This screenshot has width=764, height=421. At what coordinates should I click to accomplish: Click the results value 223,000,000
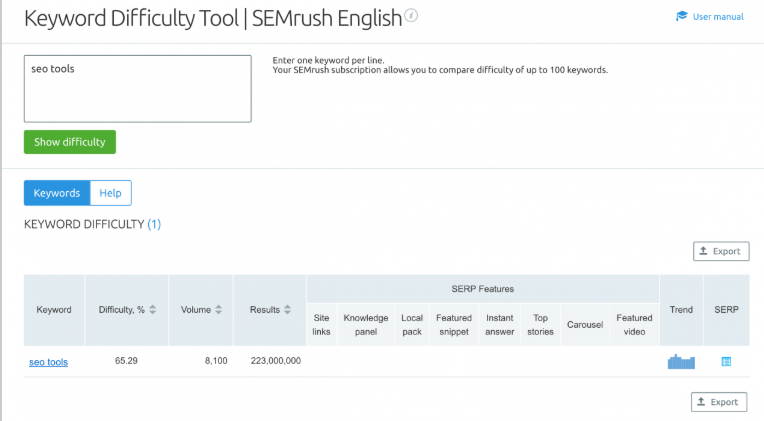point(276,361)
